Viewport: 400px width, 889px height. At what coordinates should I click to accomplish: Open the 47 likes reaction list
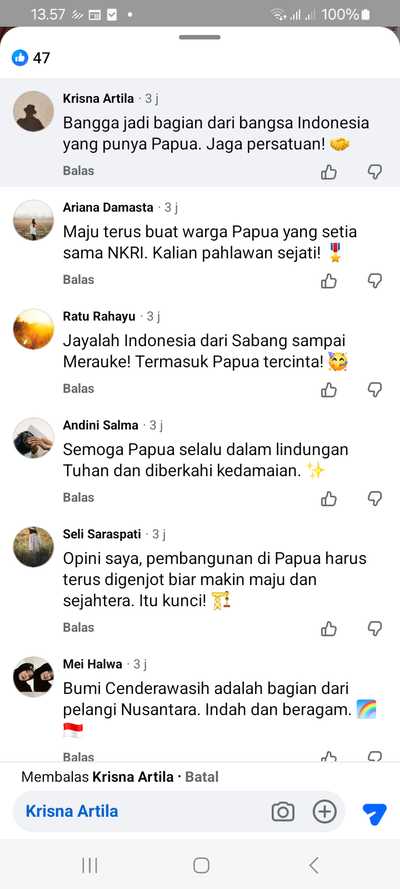pyautogui.click(x=31, y=57)
